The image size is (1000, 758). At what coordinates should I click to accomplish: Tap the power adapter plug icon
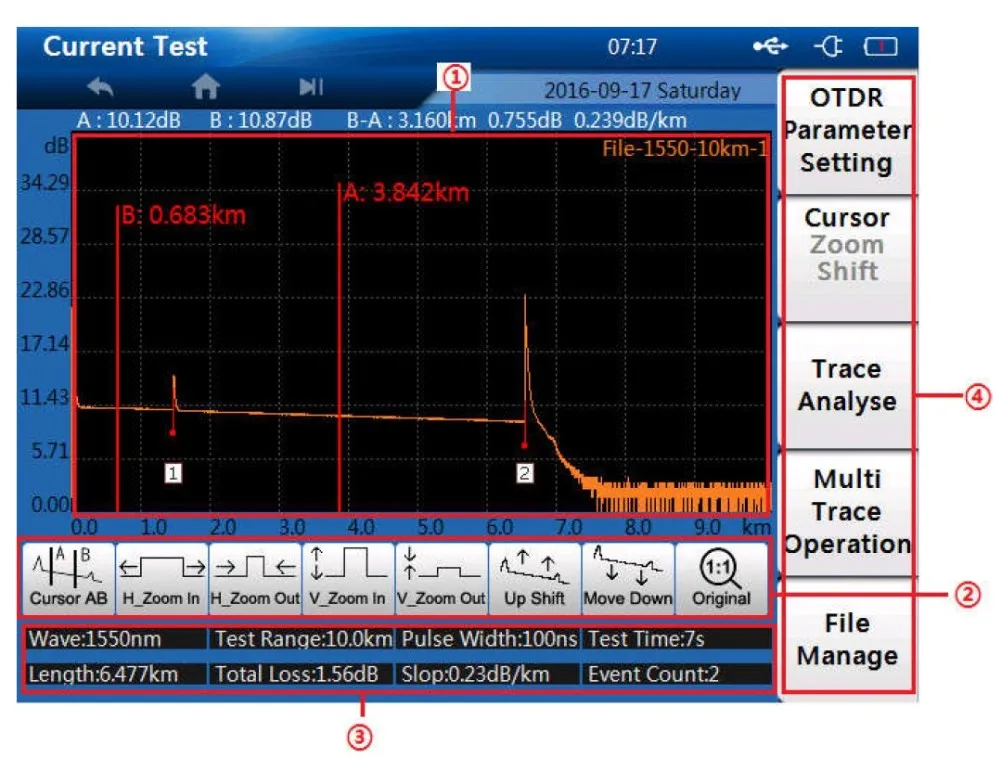(828, 47)
